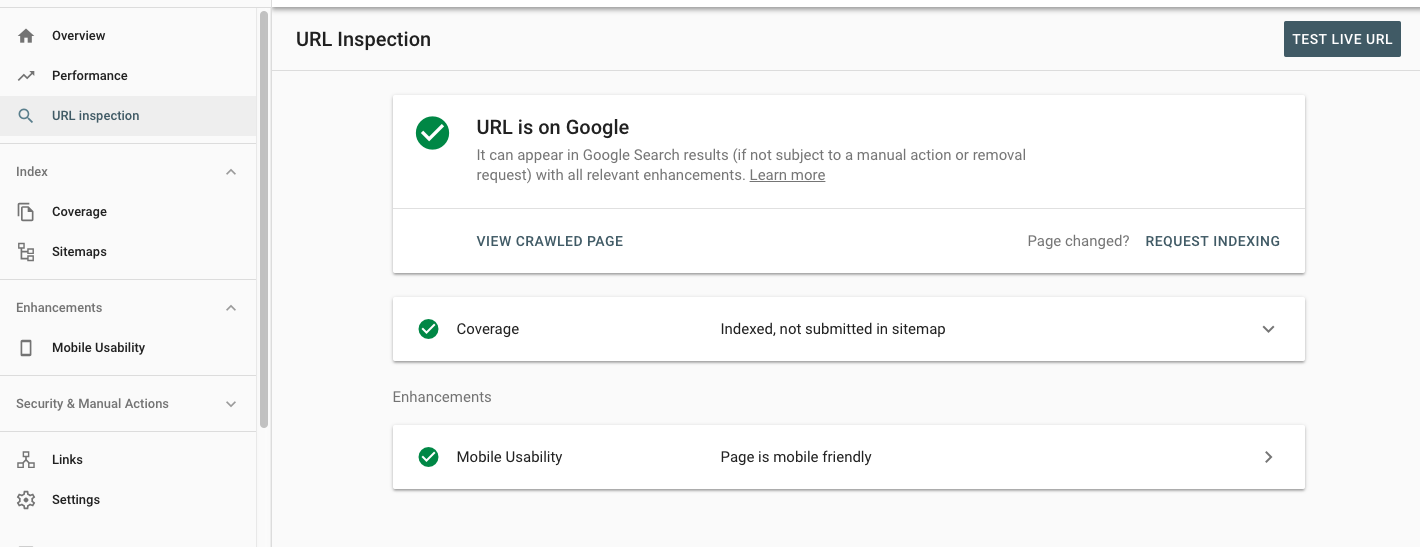Open VIEW CRAWLED PAGE
This screenshot has height=547, width=1420.
point(550,241)
